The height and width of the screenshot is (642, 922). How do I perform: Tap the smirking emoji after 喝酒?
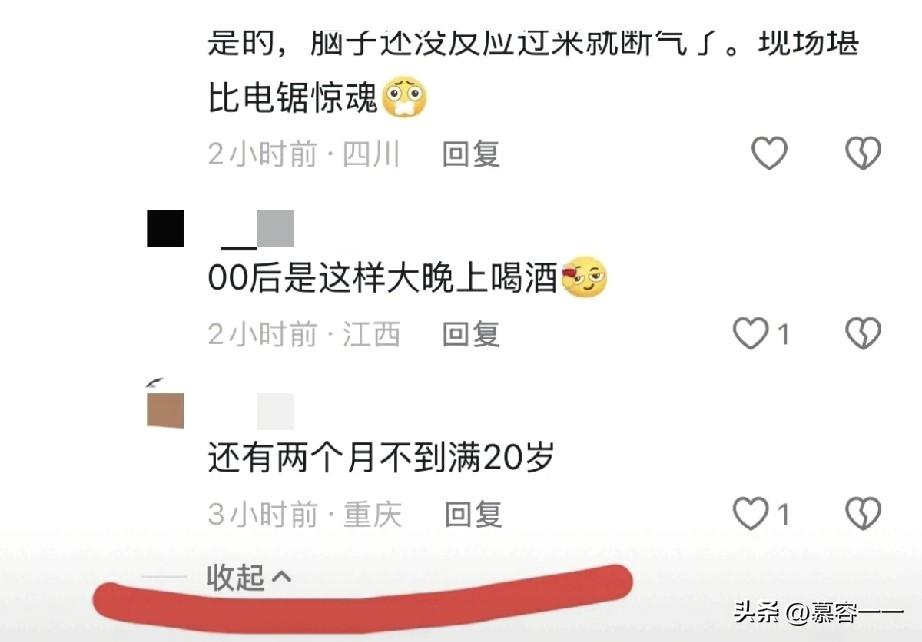pyautogui.click(x=584, y=277)
